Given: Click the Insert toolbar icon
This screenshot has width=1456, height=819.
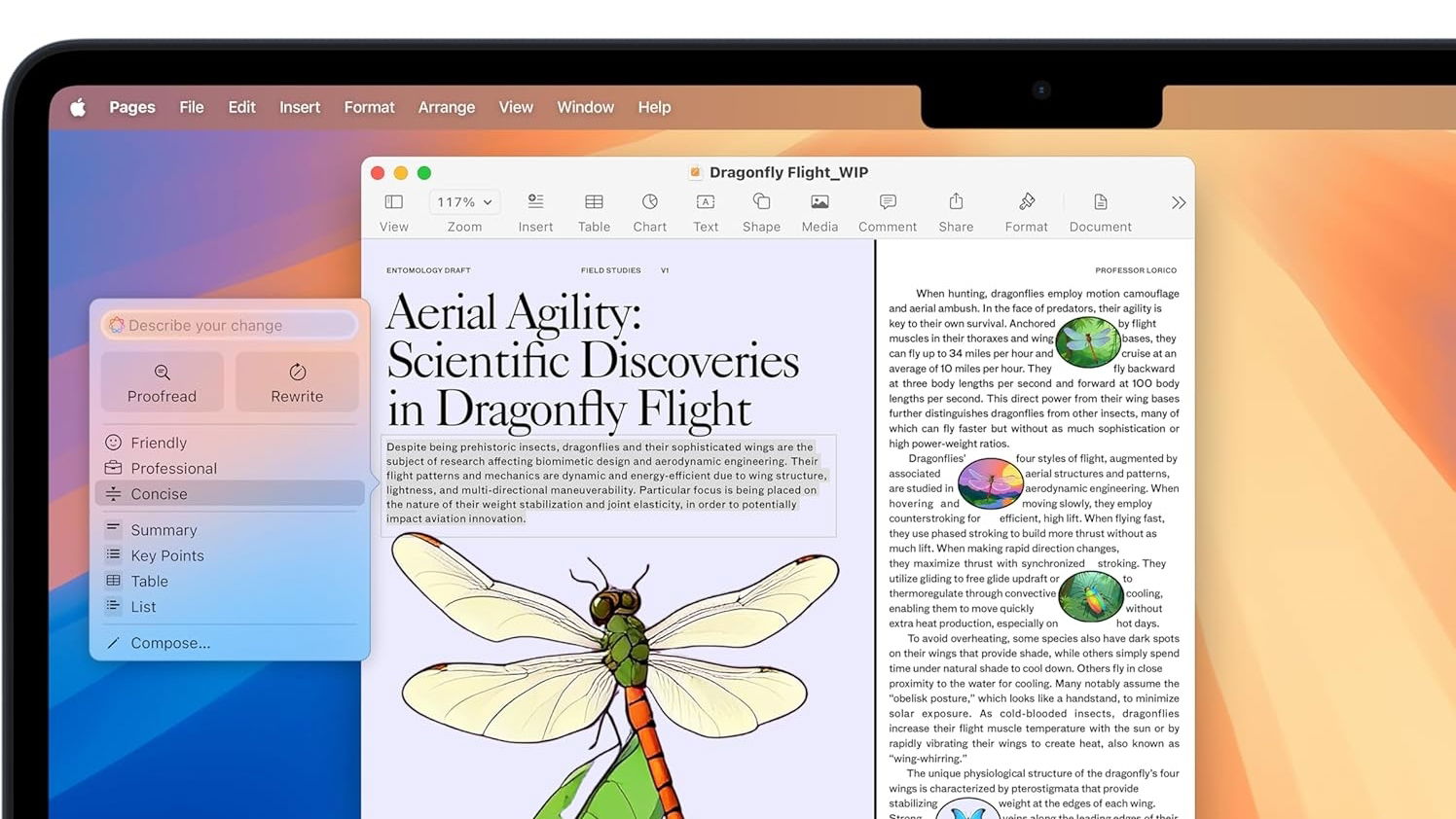Looking at the screenshot, I should click(535, 201).
